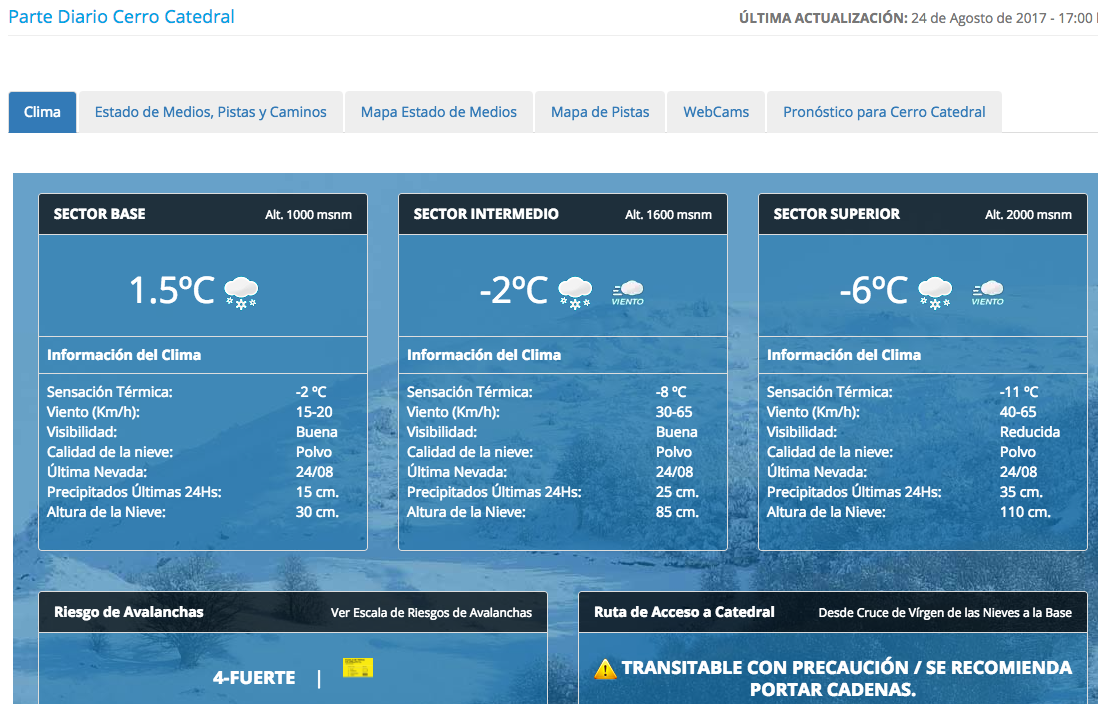Click Alt. 1600 msnm label
Screen dimensions: 1098x704
click(x=668, y=215)
